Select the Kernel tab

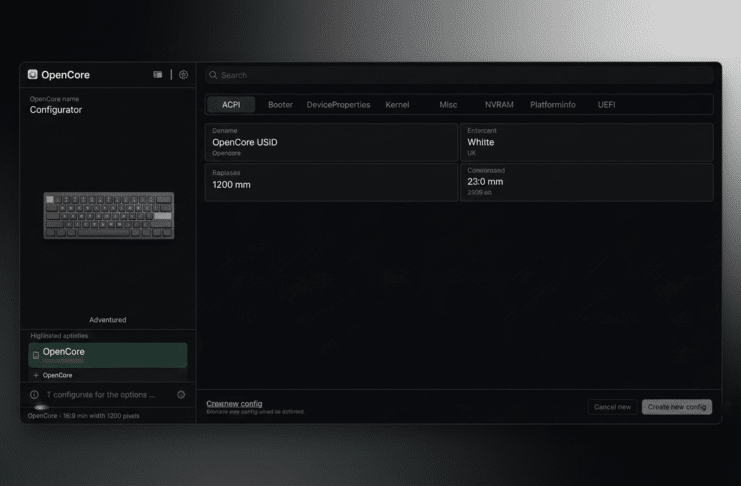click(x=397, y=104)
